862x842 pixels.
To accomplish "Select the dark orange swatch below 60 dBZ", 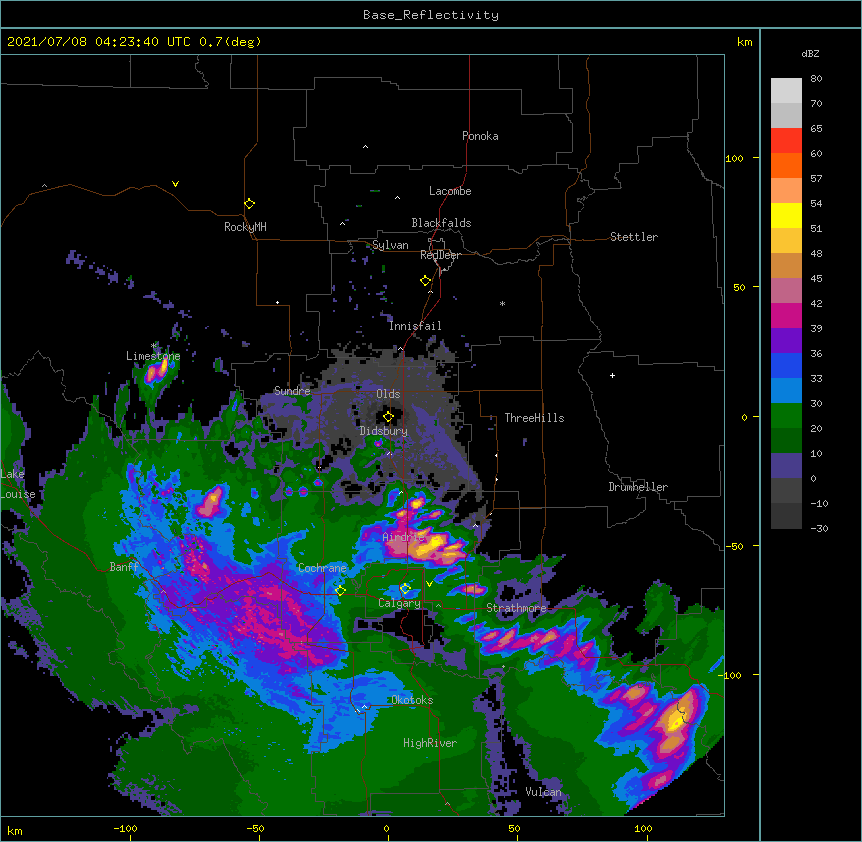I will click(x=786, y=165).
